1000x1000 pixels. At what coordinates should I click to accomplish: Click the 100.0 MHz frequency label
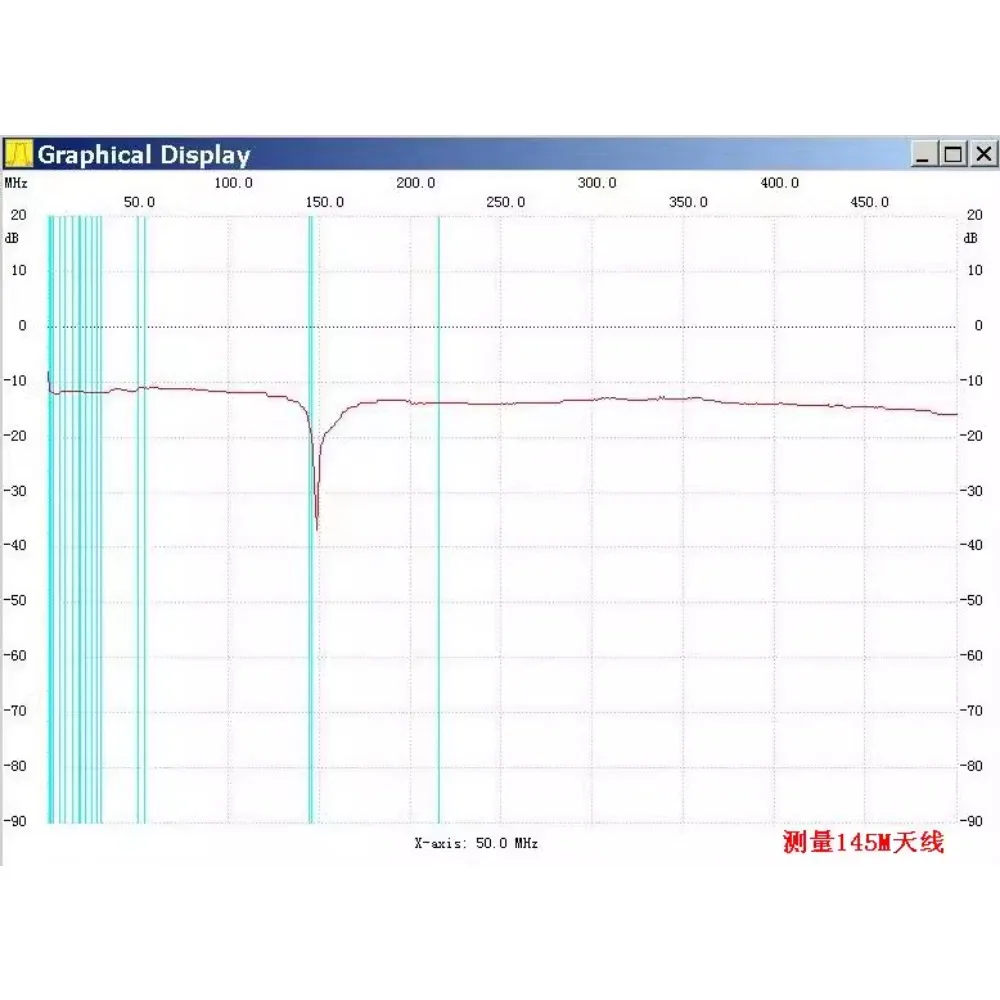click(233, 183)
